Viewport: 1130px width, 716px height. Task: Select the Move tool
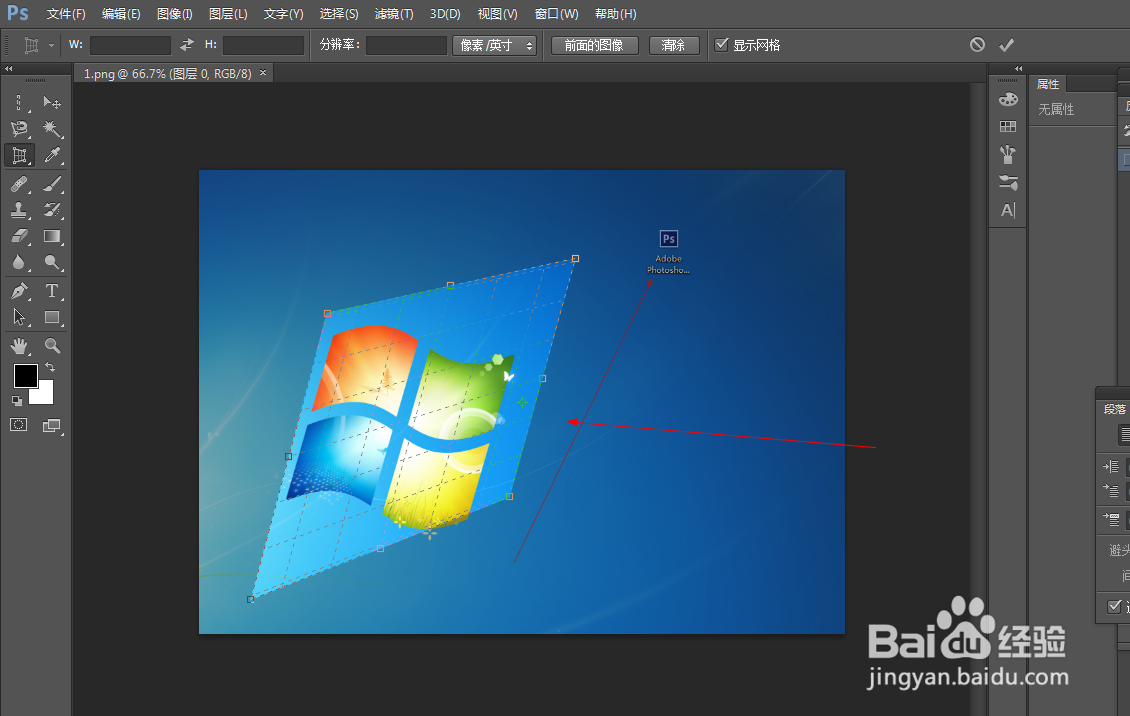pos(52,102)
